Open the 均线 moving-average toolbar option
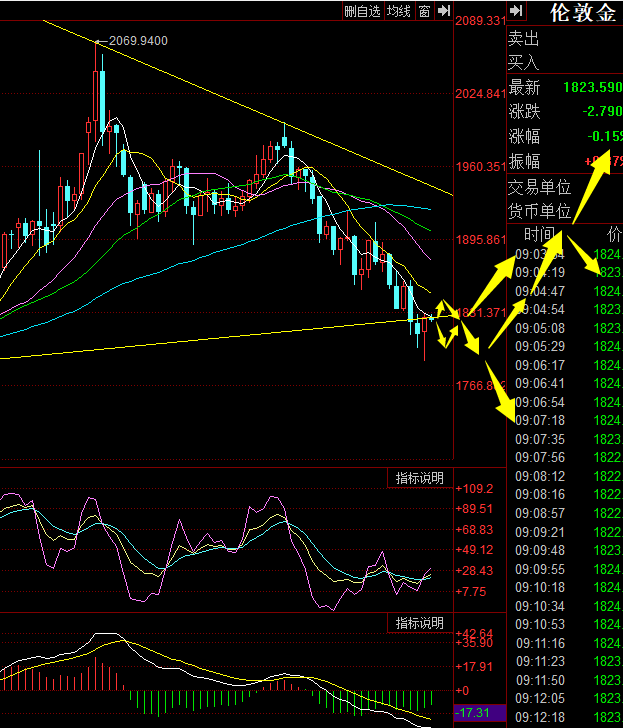 [x=399, y=11]
